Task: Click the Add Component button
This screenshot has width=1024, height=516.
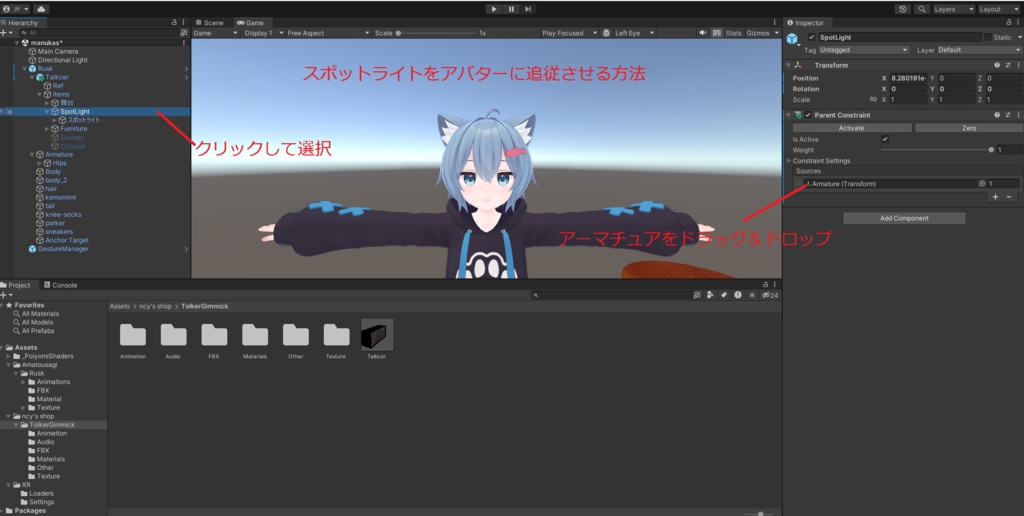Action: click(904, 218)
